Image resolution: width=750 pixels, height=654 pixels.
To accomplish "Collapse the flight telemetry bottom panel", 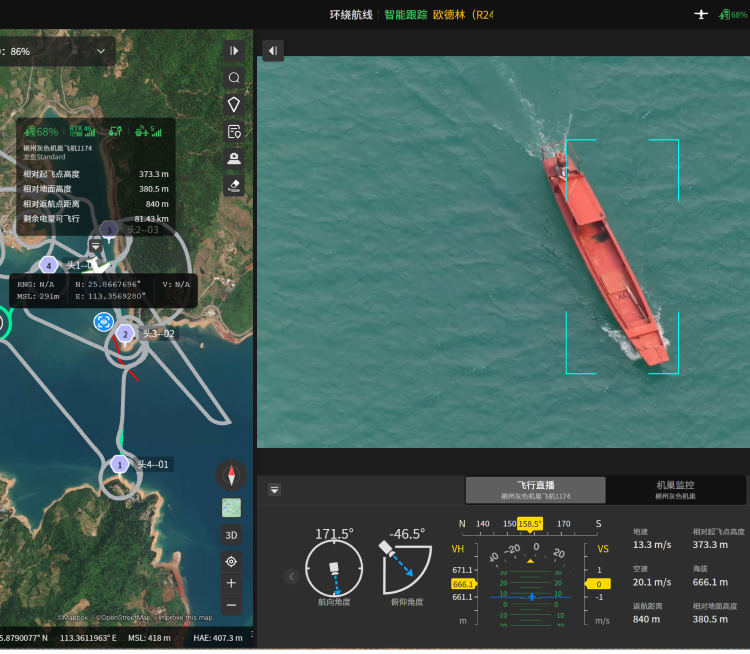I will pos(274,490).
